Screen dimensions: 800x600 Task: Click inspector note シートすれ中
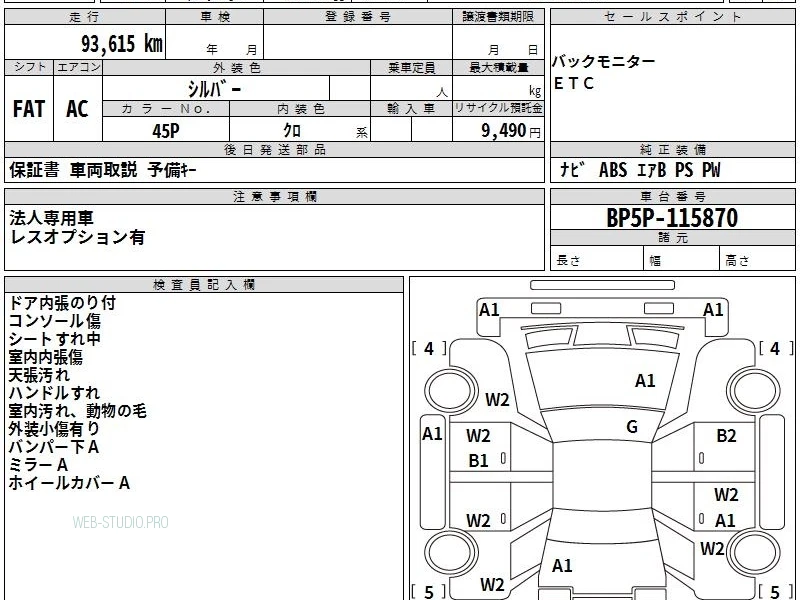pos(55,339)
